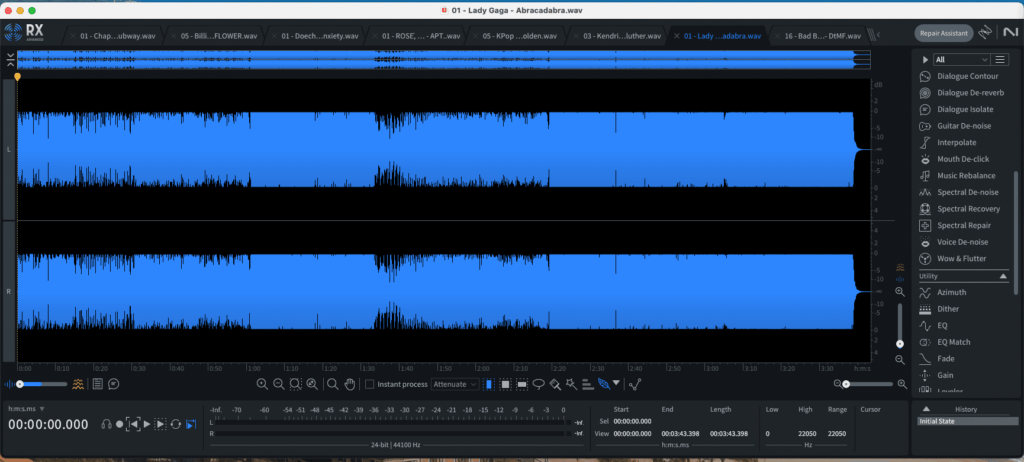The width and height of the screenshot is (1024, 462).
Task: Enable the Instant process checkbox
Action: (370, 384)
